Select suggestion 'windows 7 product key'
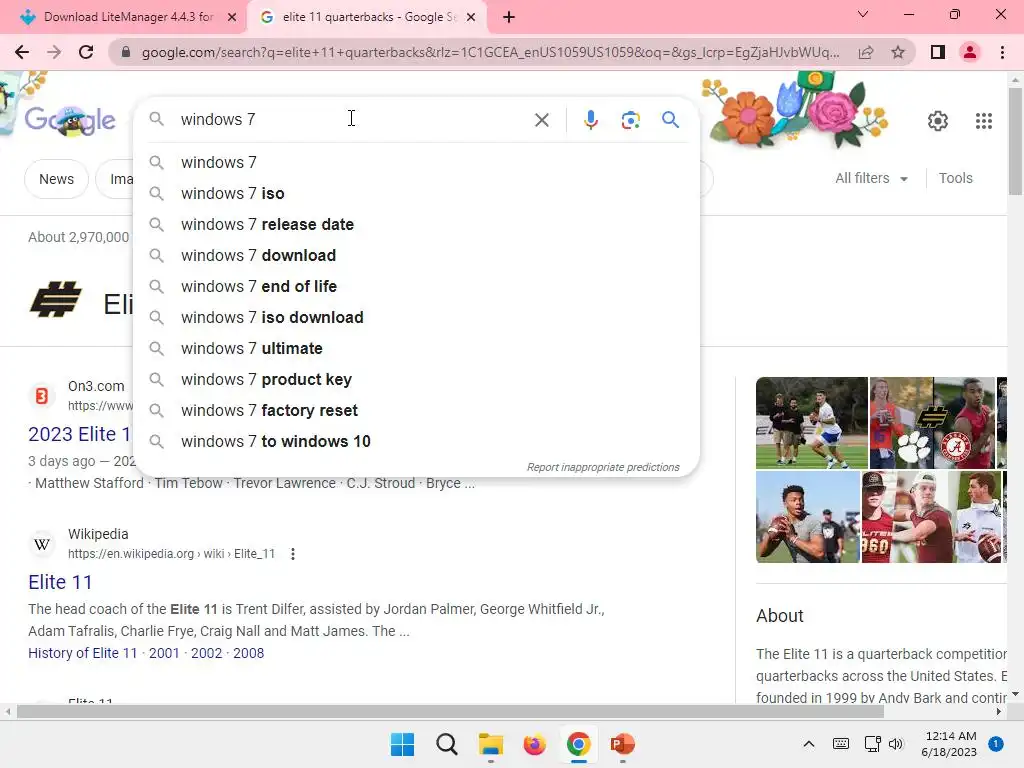Image resolution: width=1024 pixels, height=768 pixels. (416, 379)
